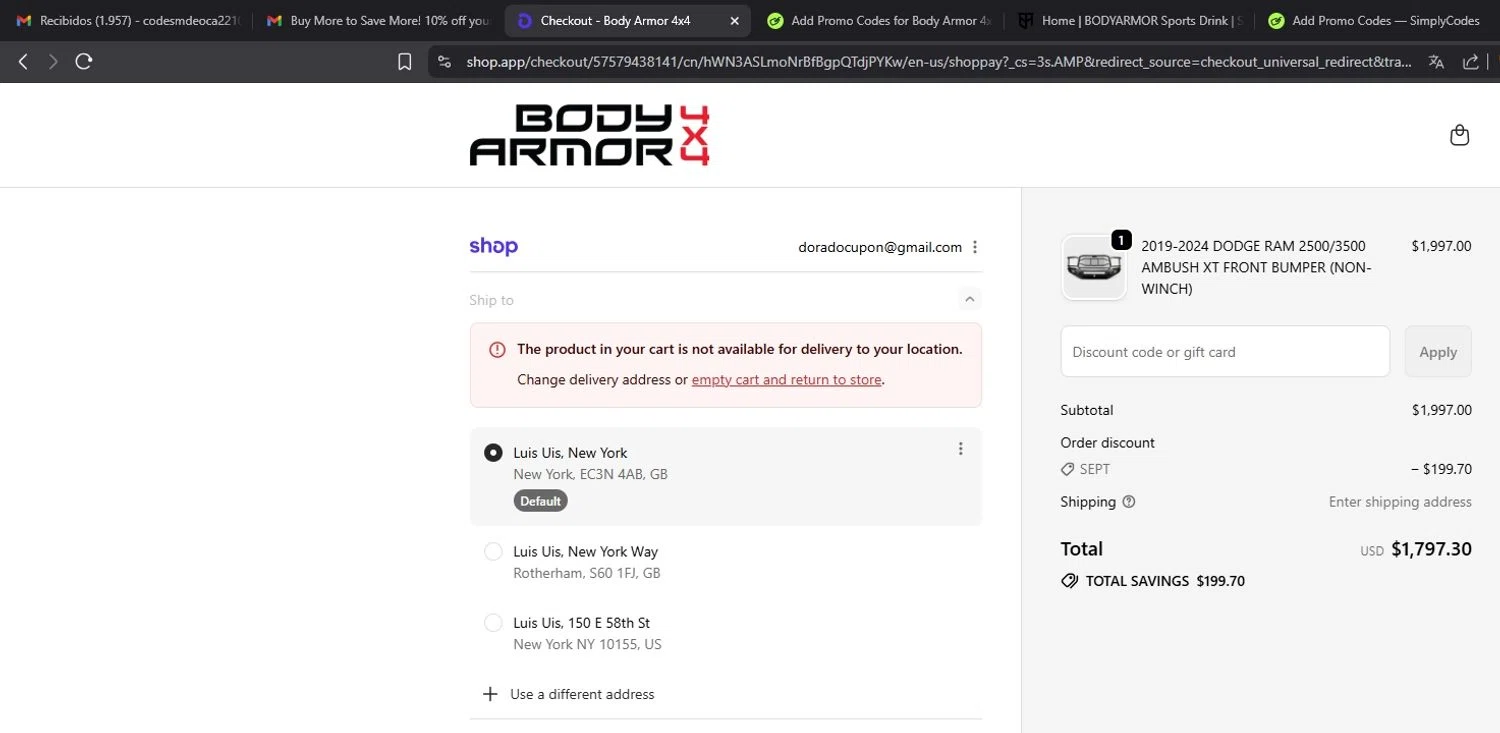
Task: Click the SEPT discount tag icon
Action: click(1068, 469)
